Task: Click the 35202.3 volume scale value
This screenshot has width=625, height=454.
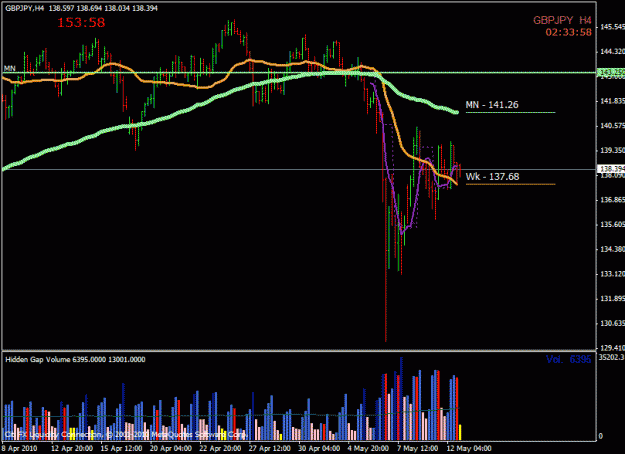Action: (611, 358)
